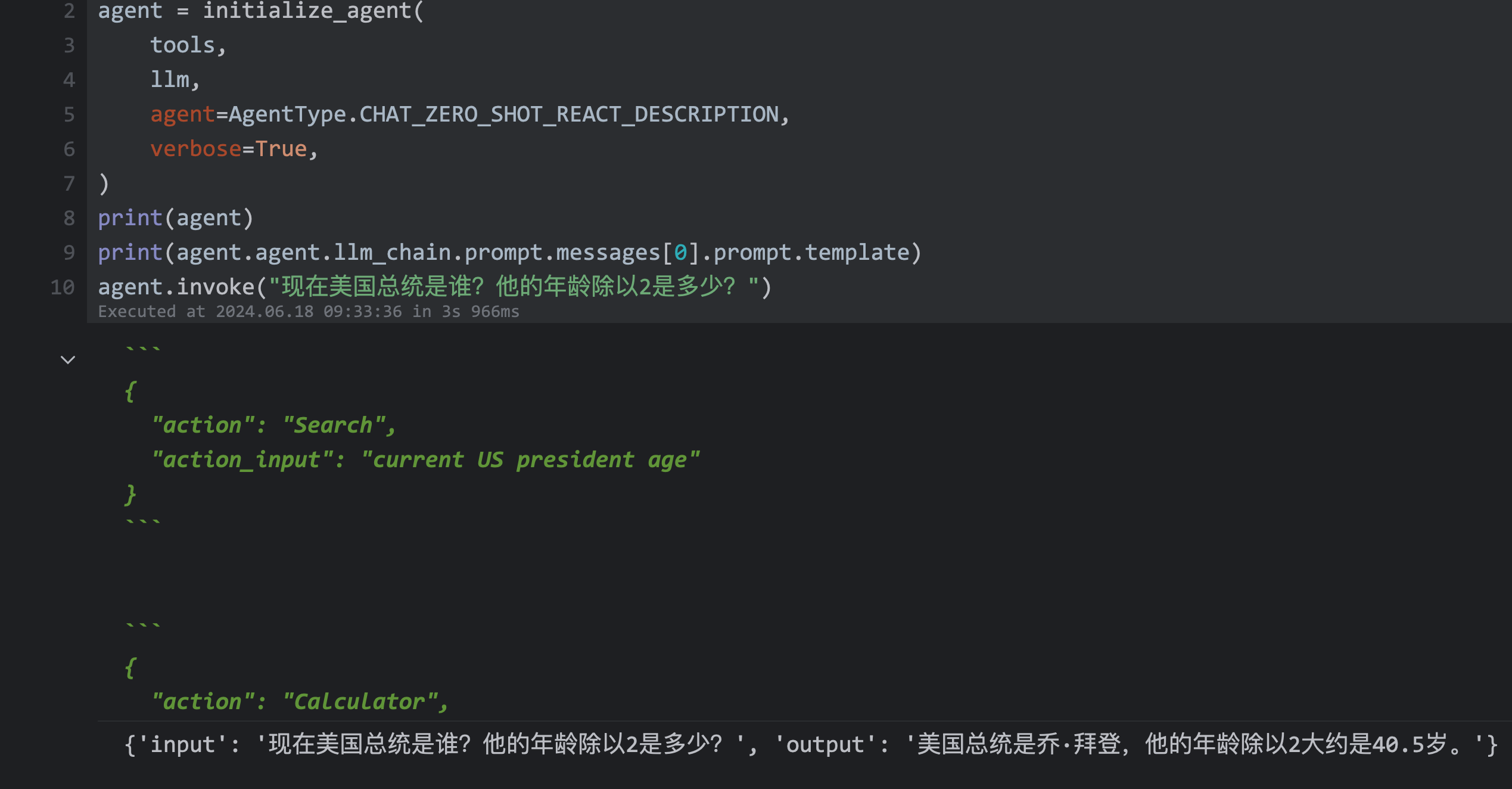
Task: Click the tools argument in code
Action: click(182, 45)
